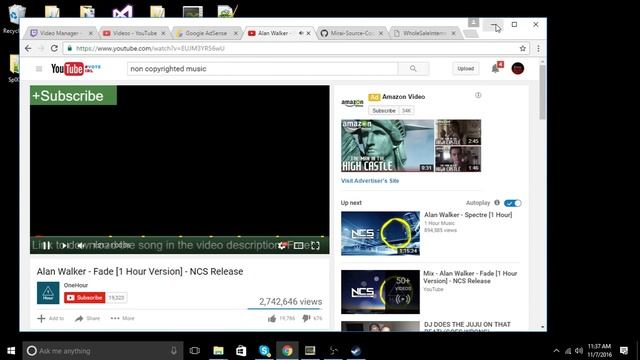This screenshot has height=360, width=640.
Task: Click the Chrome people profile button
Action: 473,22
